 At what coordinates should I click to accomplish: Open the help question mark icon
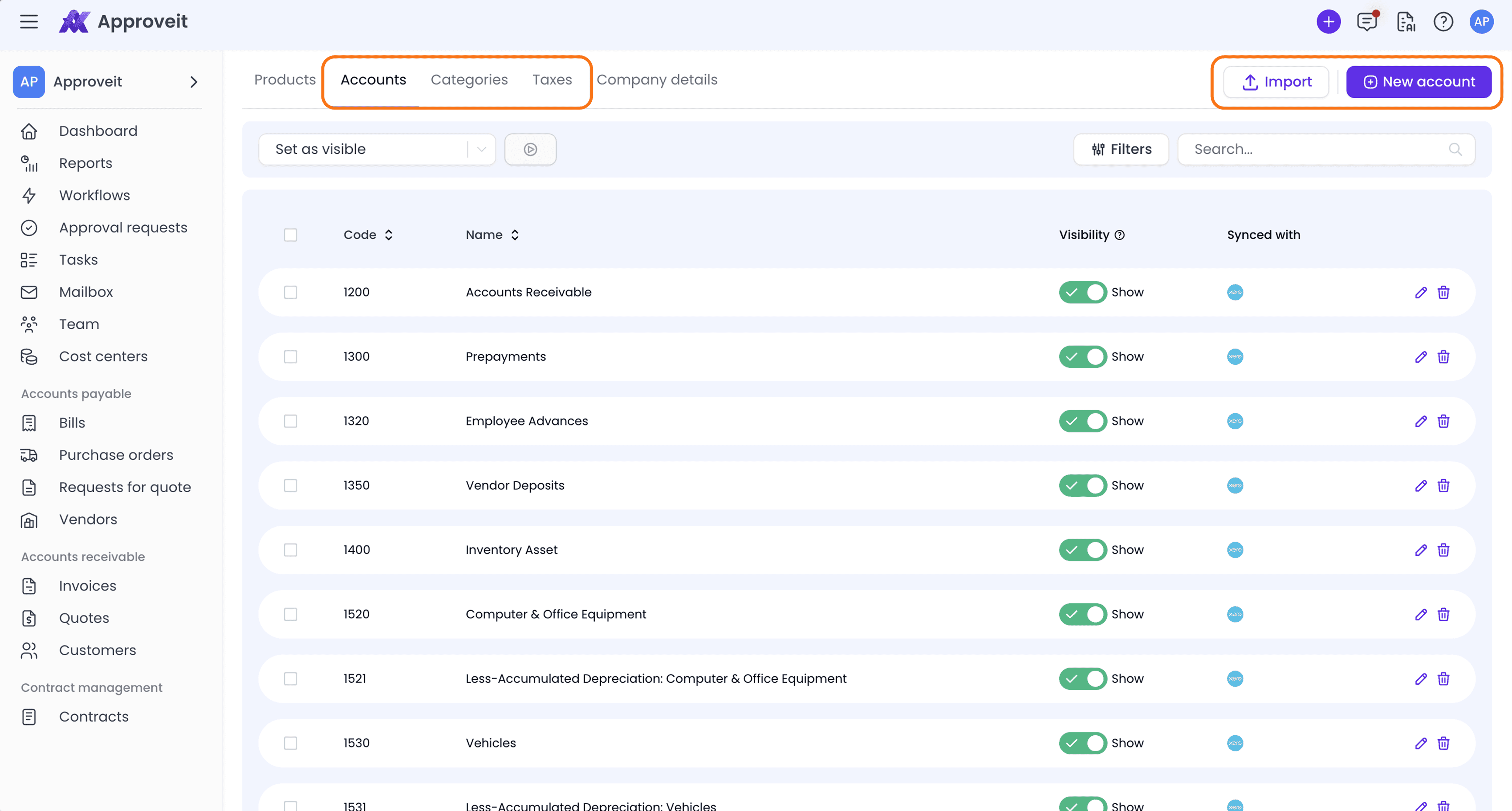click(x=1443, y=22)
